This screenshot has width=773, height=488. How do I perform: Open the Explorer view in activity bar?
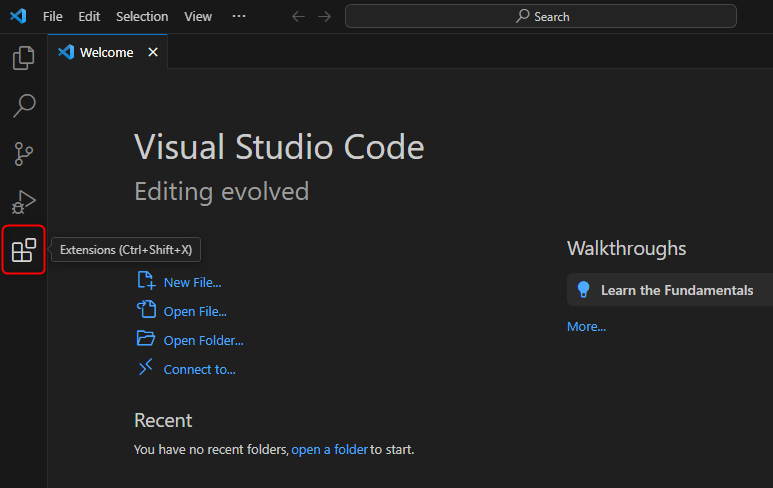tap(23, 58)
